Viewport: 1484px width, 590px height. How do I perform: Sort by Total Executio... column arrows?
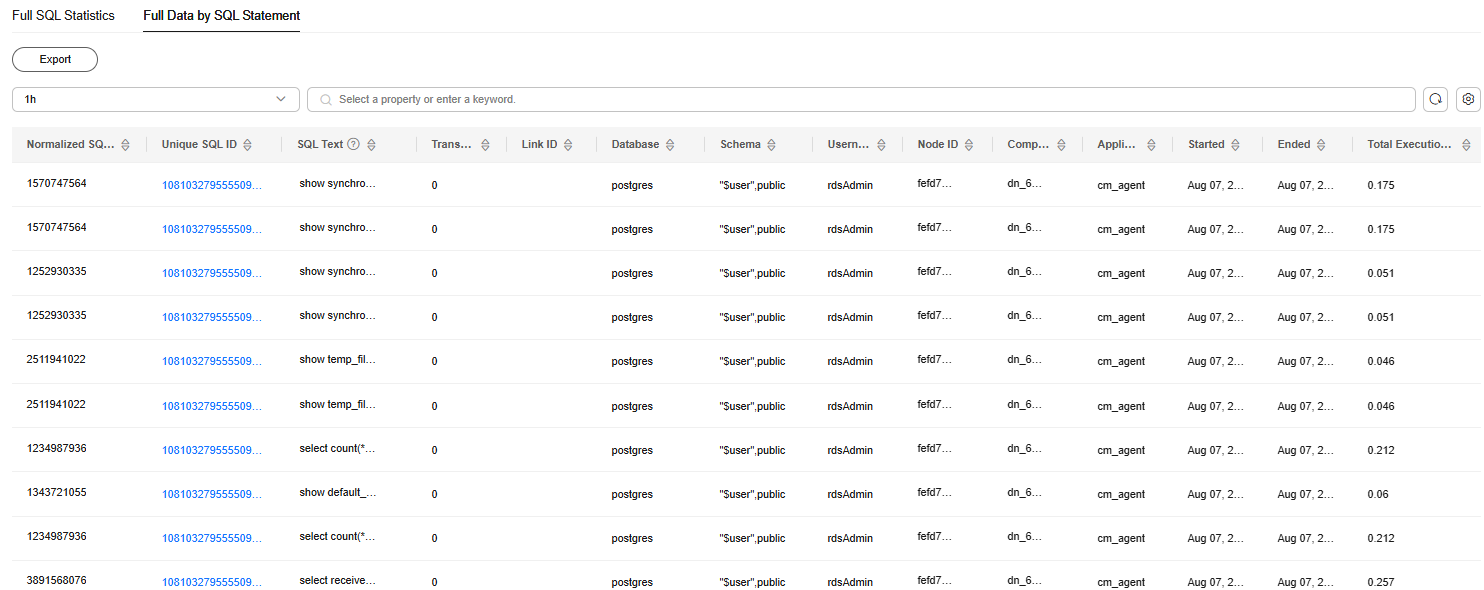[1465, 145]
